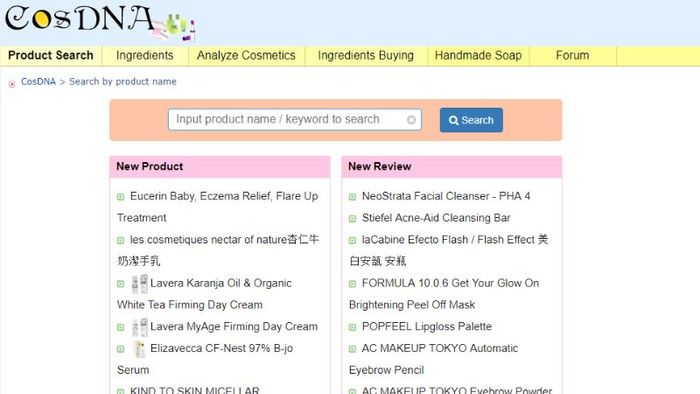Image resolution: width=700 pixels, height=394 pixels.
Task: Expand icon beside laCabine Efecto Flash
Action: coord(352,241)
